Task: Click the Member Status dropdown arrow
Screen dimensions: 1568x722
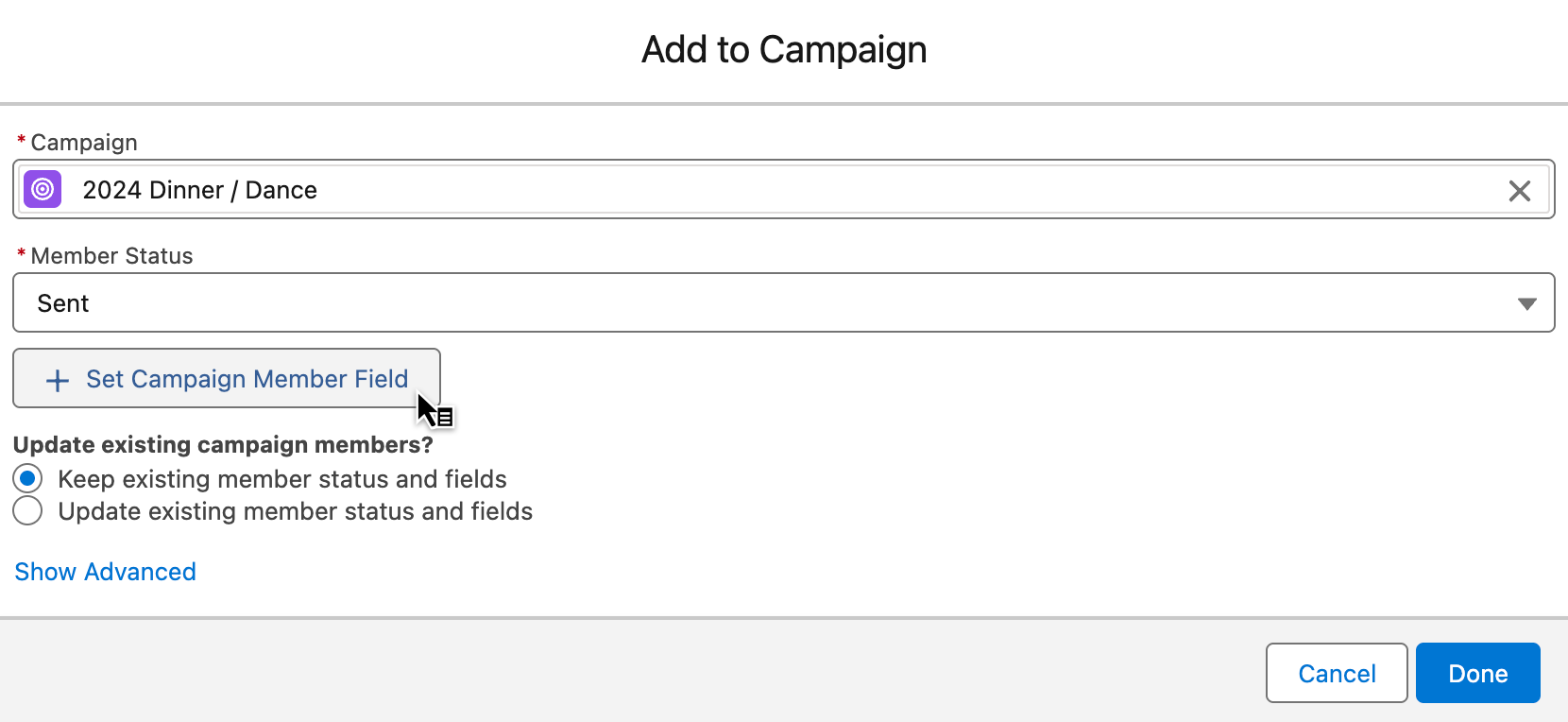Action: point(1526,303)
